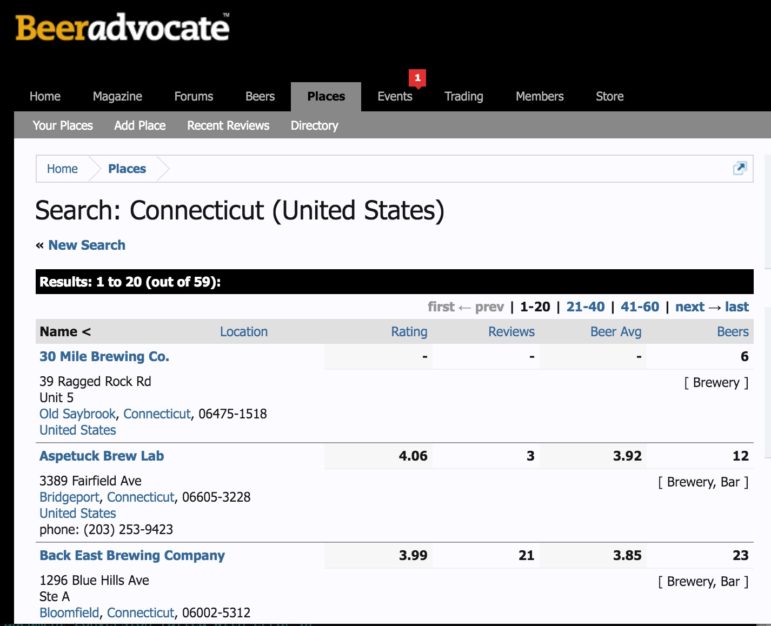The height and width of the screenshot is (626, 771).
Task: Click the Home breadcrumb
Action: click(62, 169)
